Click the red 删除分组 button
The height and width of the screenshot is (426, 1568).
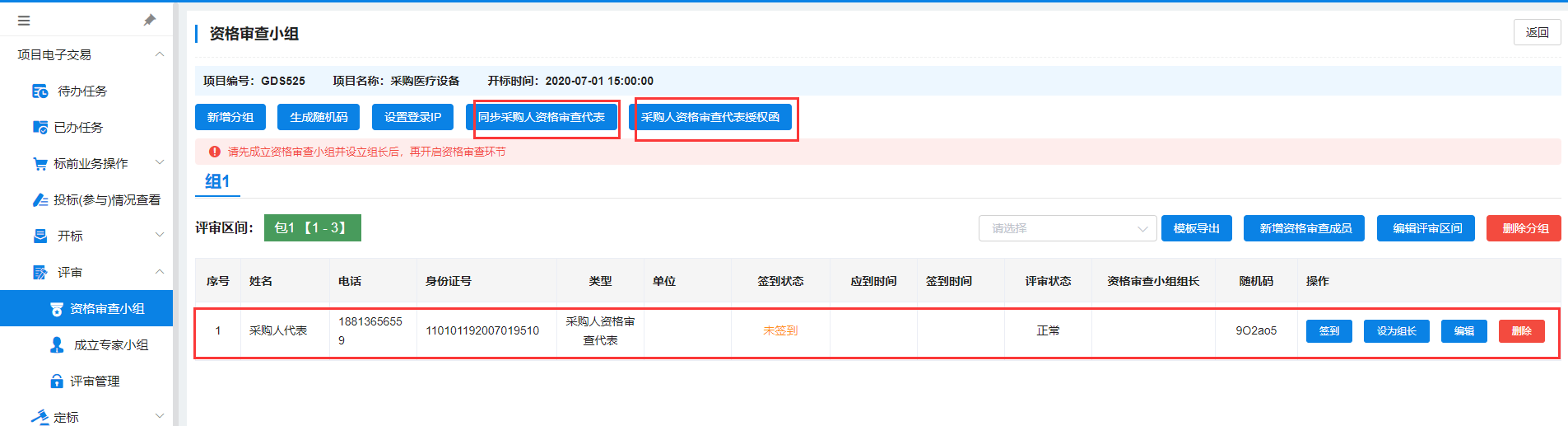coord(1524,228)
